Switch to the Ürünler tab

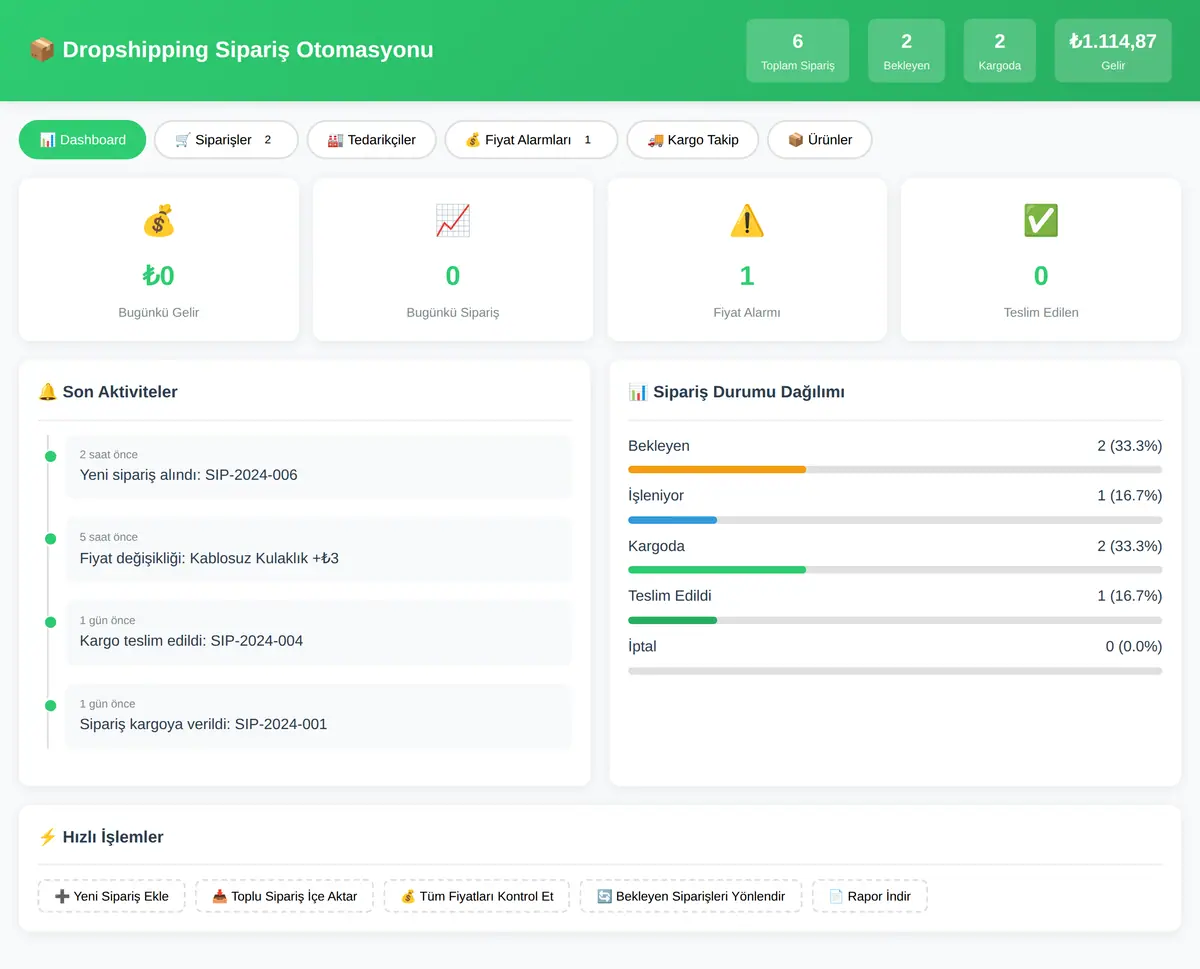click(x=819, y=140)
